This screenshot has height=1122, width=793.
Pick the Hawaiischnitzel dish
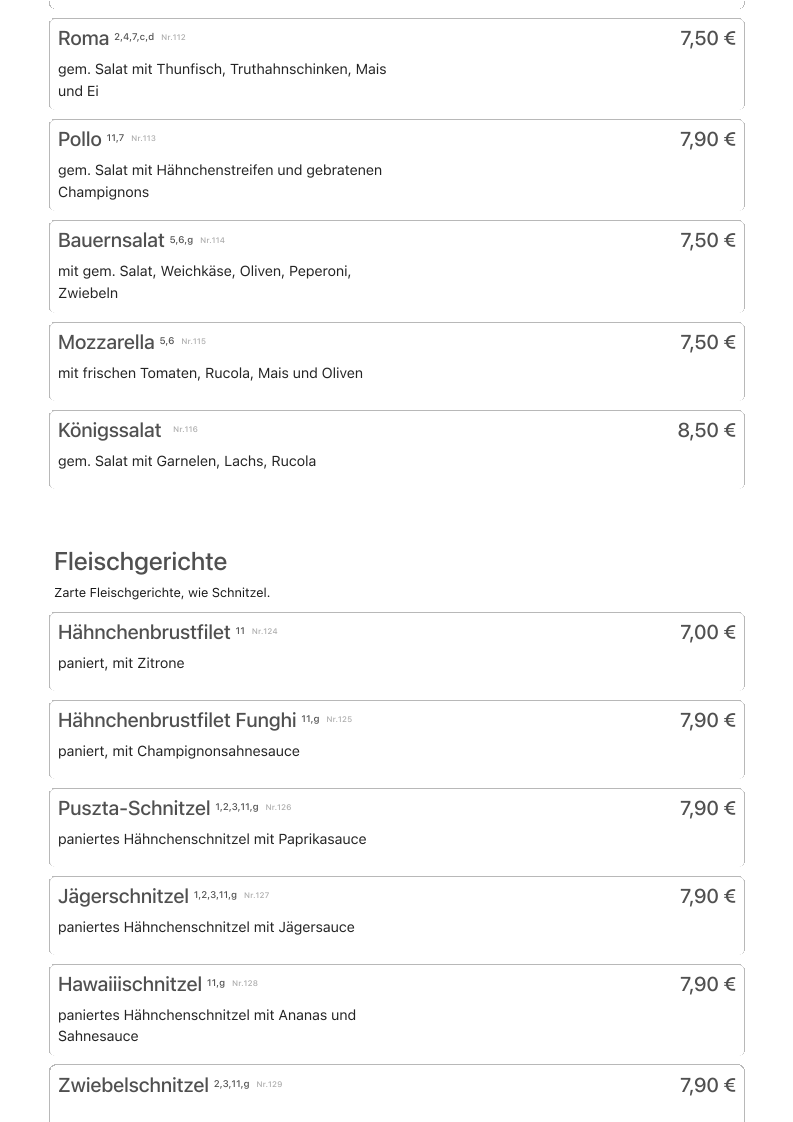130,985
